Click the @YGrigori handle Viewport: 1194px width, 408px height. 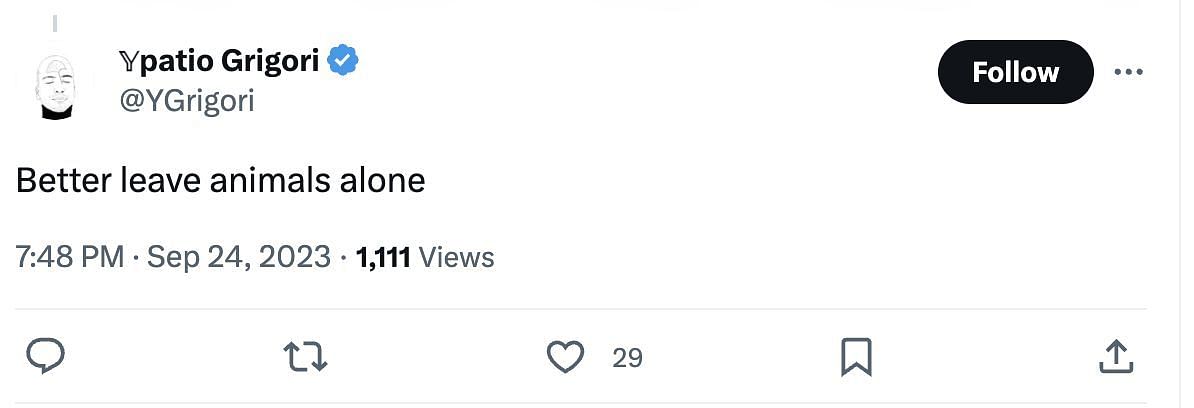[x=187, y=100]
